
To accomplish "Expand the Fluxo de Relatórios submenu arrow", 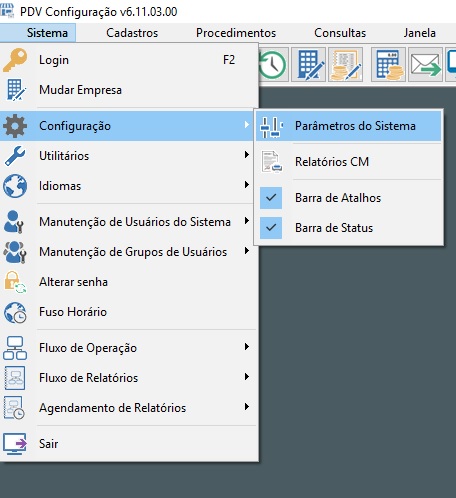I will pyautogui.click(x=246, y=377).
